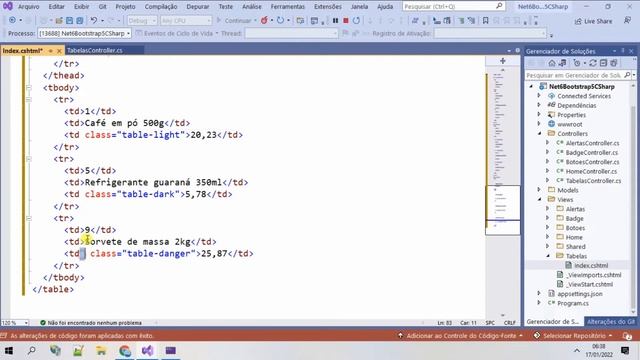Collapse the Controllers folder
This screenshot has width=640, height=360.
[x=540, y=133]
